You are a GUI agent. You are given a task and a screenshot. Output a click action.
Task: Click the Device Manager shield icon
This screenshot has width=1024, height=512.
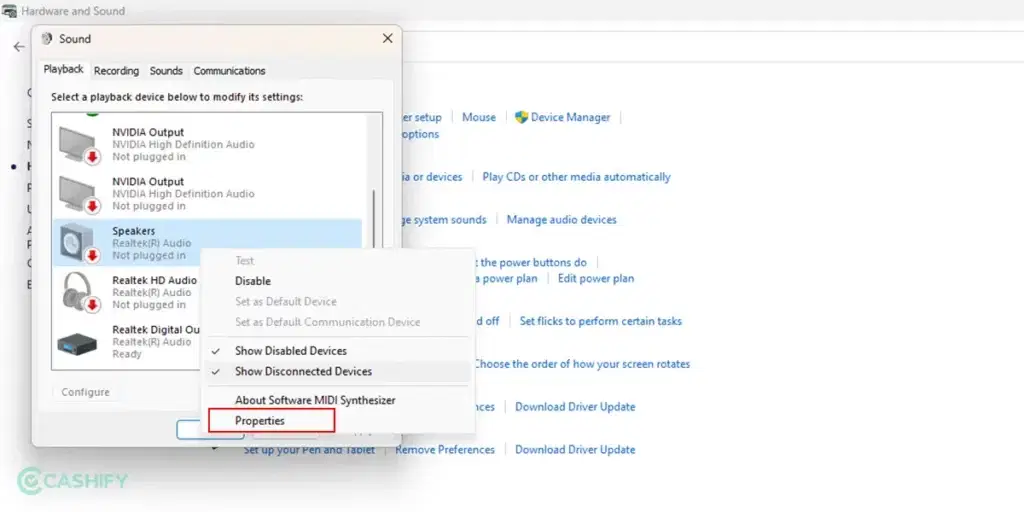pyautogui.click(x=521, y=117)
